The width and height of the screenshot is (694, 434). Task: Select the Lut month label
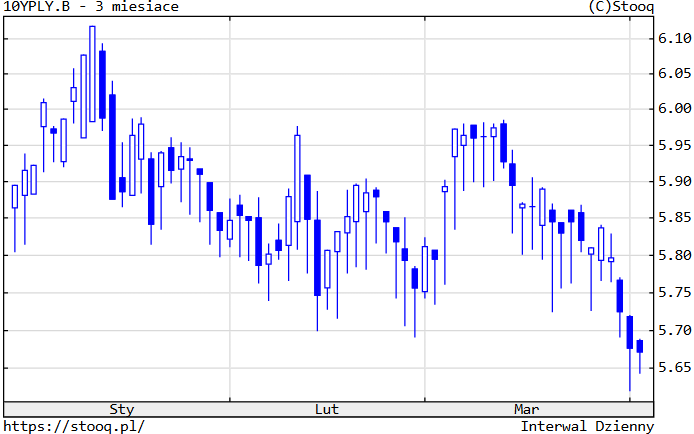[326, 409]
